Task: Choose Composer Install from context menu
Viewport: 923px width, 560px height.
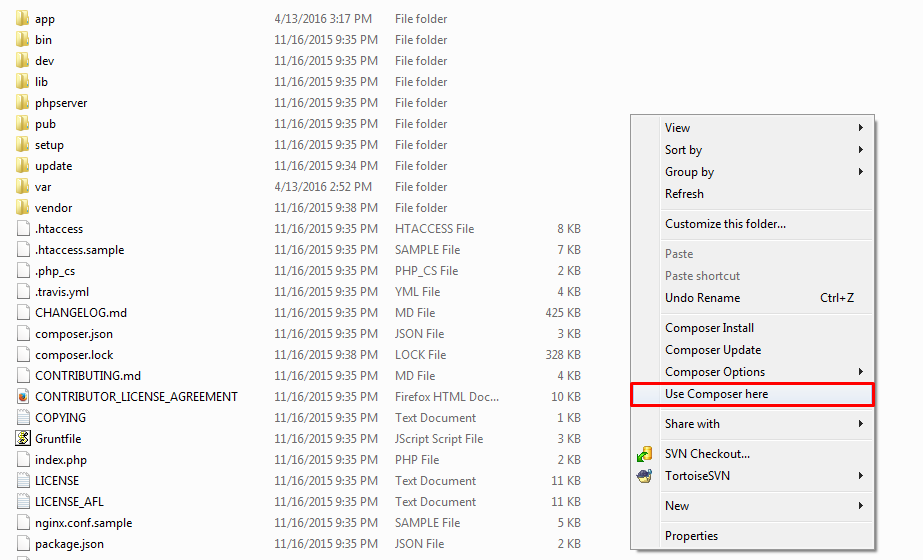Action: 709,328
